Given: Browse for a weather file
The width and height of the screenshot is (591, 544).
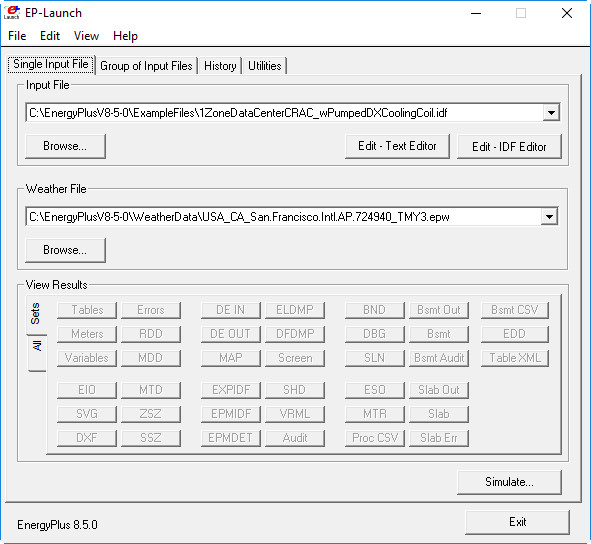Looking at the screenshot, I should tap(65, 250).
